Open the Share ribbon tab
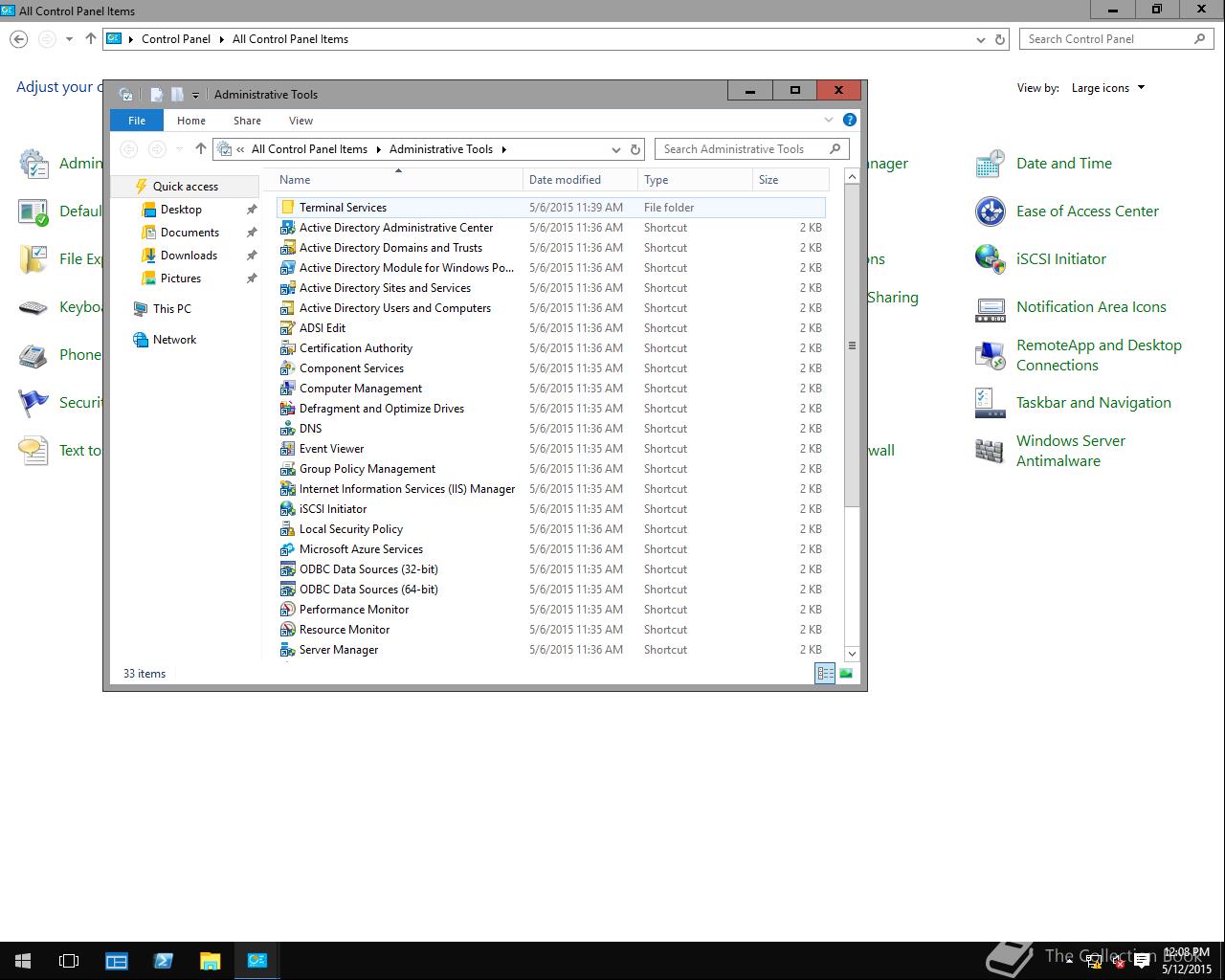 tap(247, 121)
